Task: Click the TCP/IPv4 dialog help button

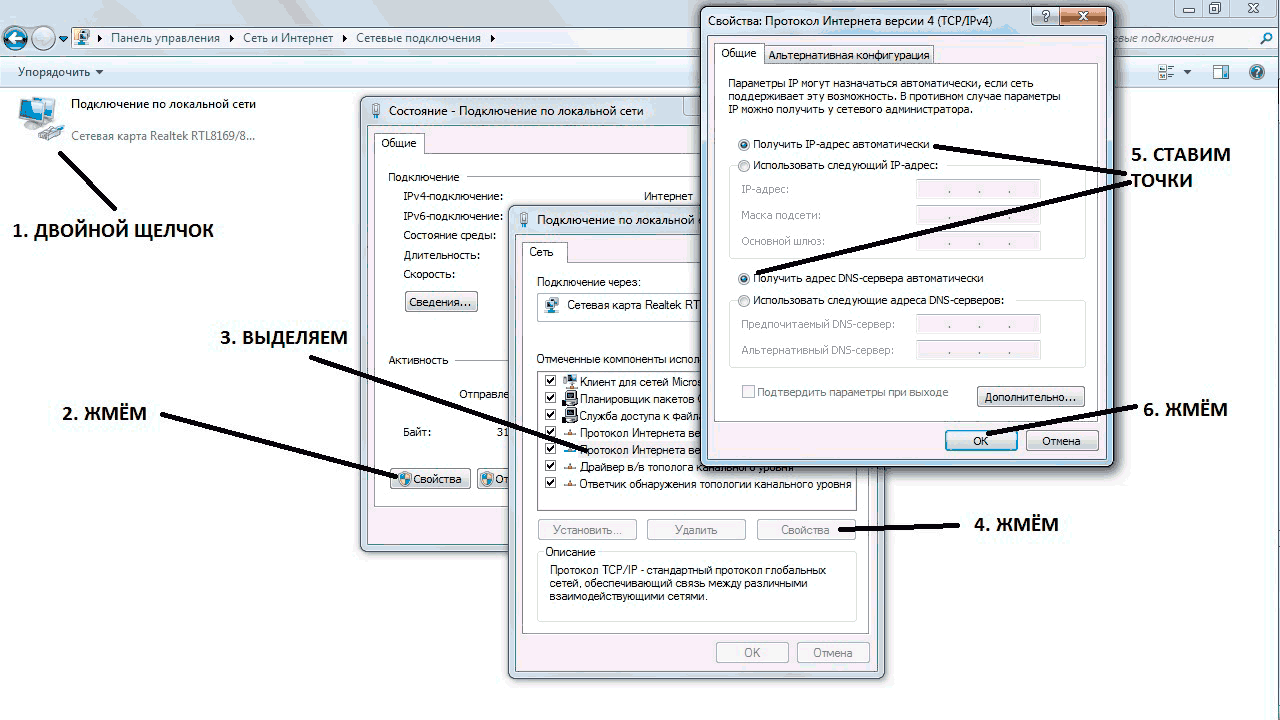Action: tap(1045, 17)
